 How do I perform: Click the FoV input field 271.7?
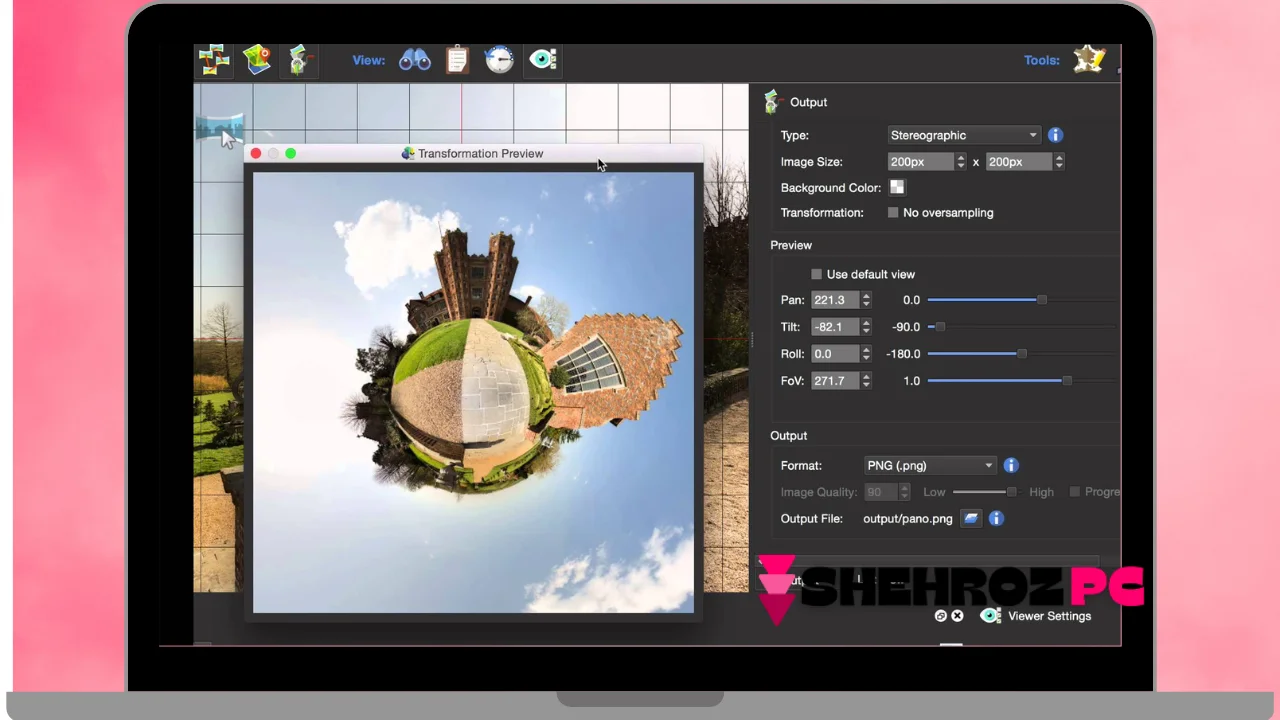835,381
